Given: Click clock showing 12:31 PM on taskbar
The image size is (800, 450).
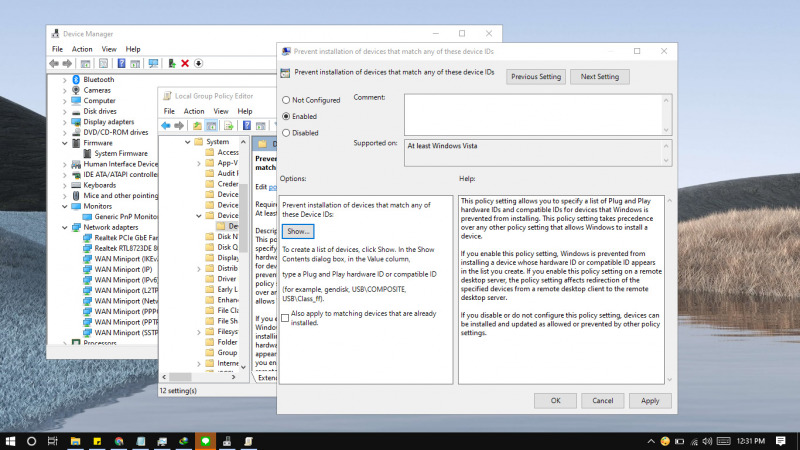Looking at the screenshot, I should [751, 441].
